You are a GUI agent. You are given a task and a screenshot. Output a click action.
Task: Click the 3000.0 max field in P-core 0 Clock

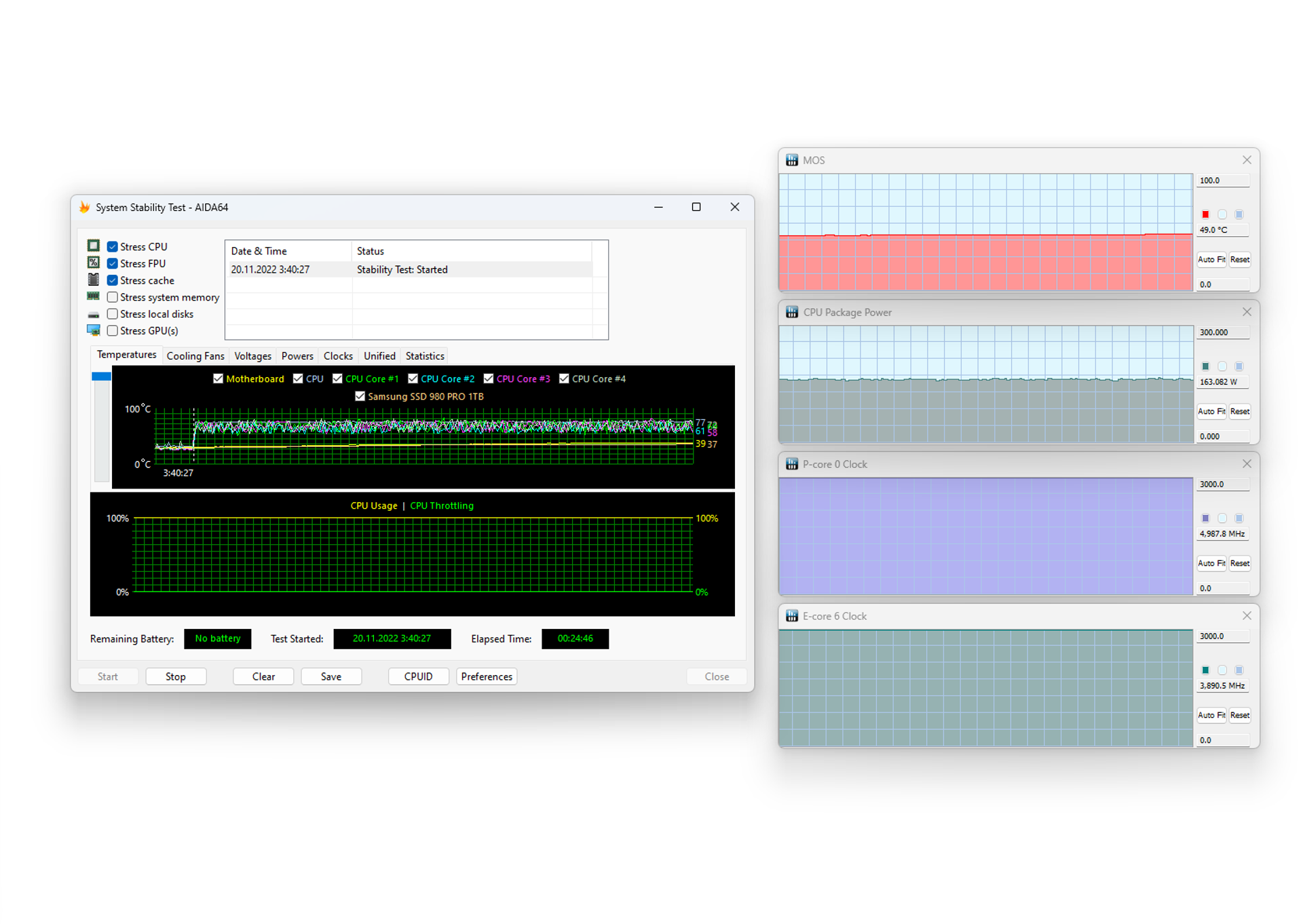[1223, 484]
